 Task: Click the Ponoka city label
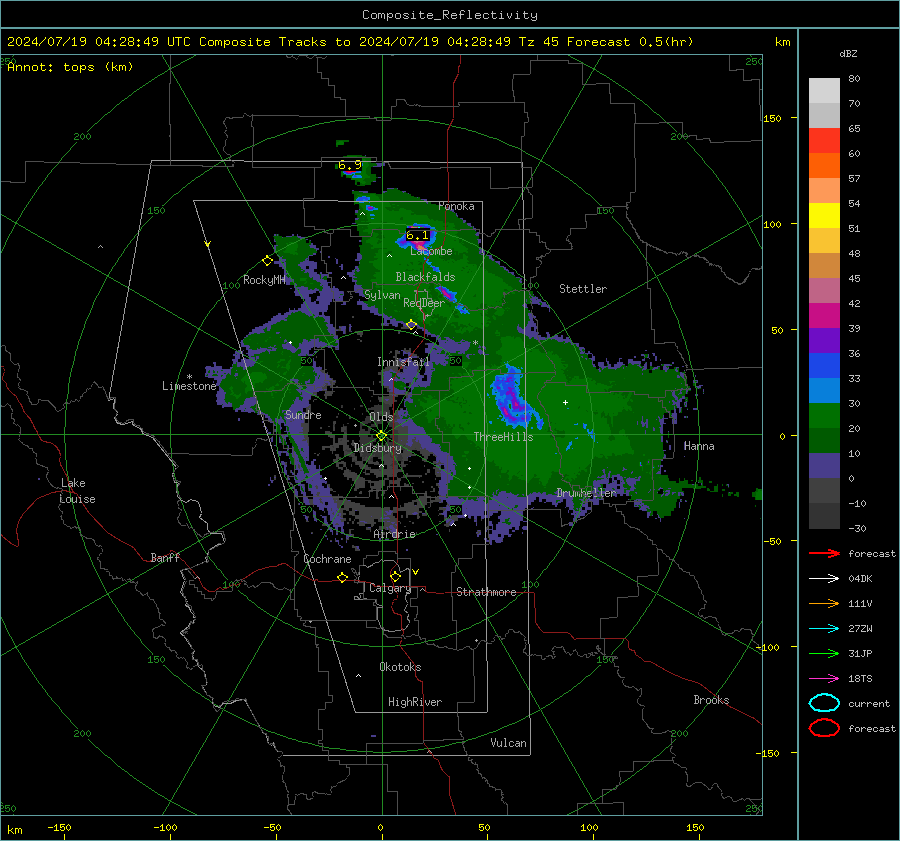456,206
